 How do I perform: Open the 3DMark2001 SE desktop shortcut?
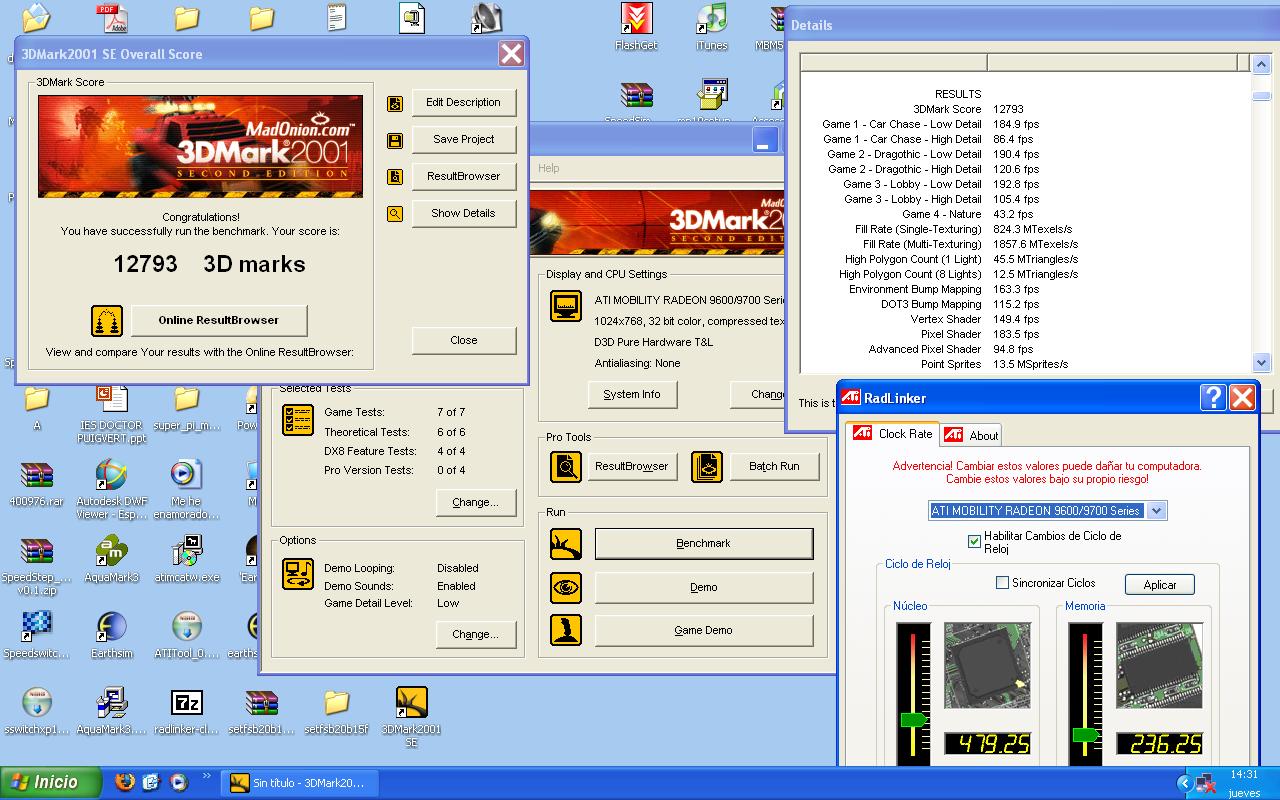(x=411, y=716)
